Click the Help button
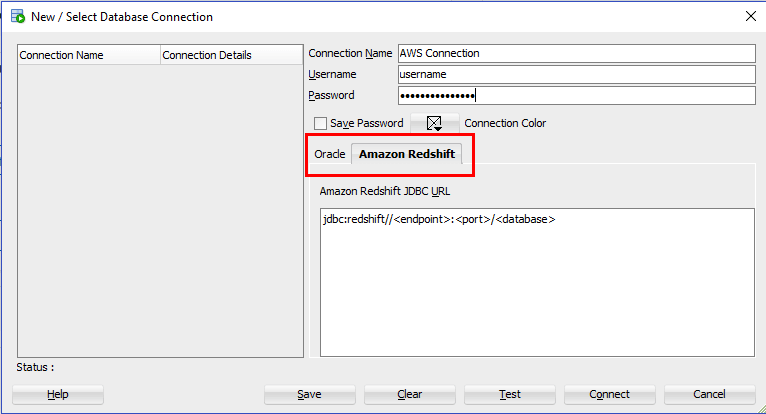Viewport: 766px width, 414px height. point(58,394)
